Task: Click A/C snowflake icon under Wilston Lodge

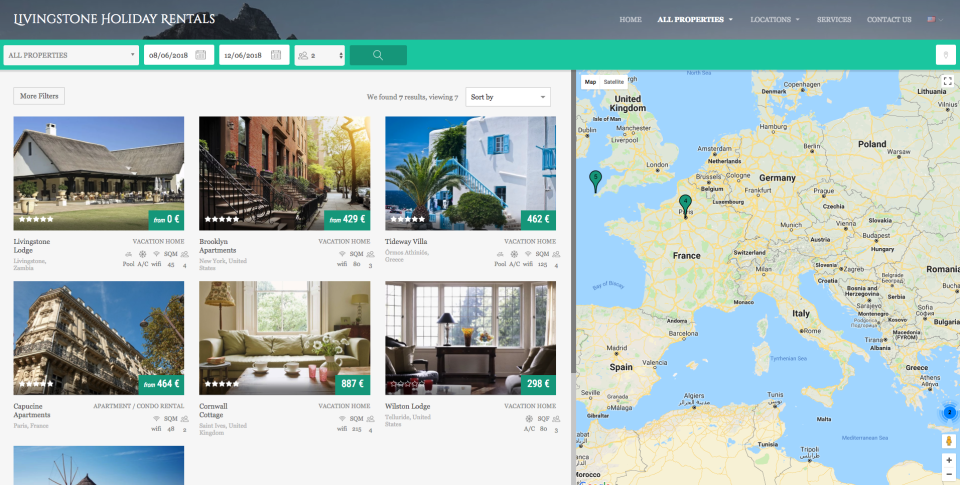Action: click(529, 419)
